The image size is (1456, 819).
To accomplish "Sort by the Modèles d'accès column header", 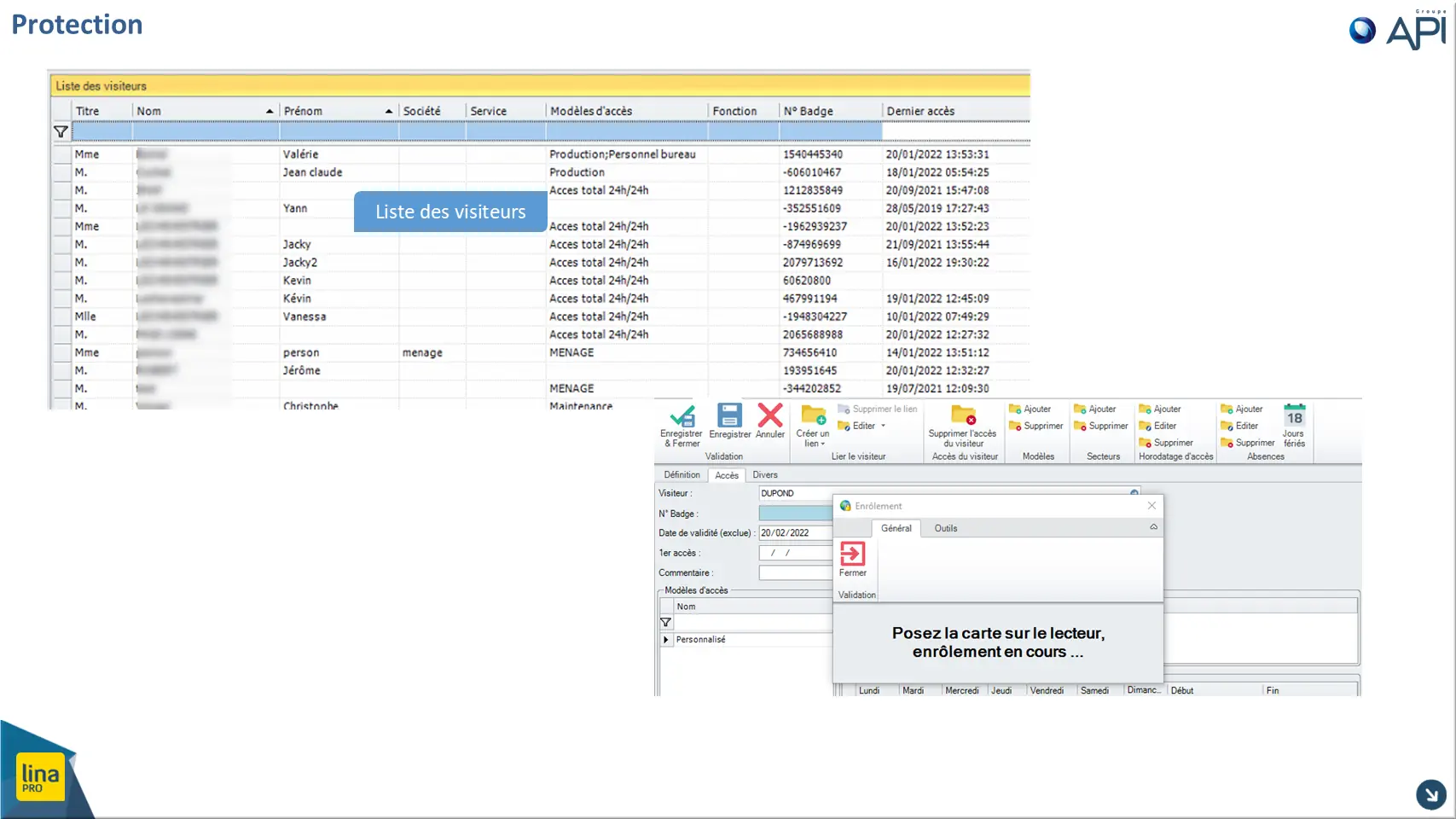I will [x=627, y=111].
